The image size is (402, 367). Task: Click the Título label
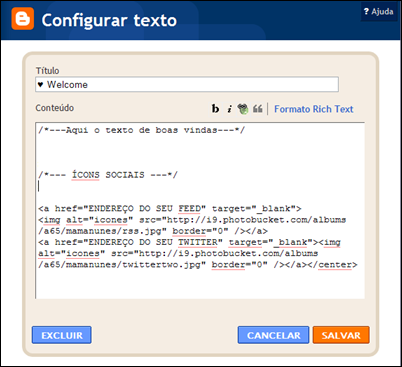coord(47,71)
